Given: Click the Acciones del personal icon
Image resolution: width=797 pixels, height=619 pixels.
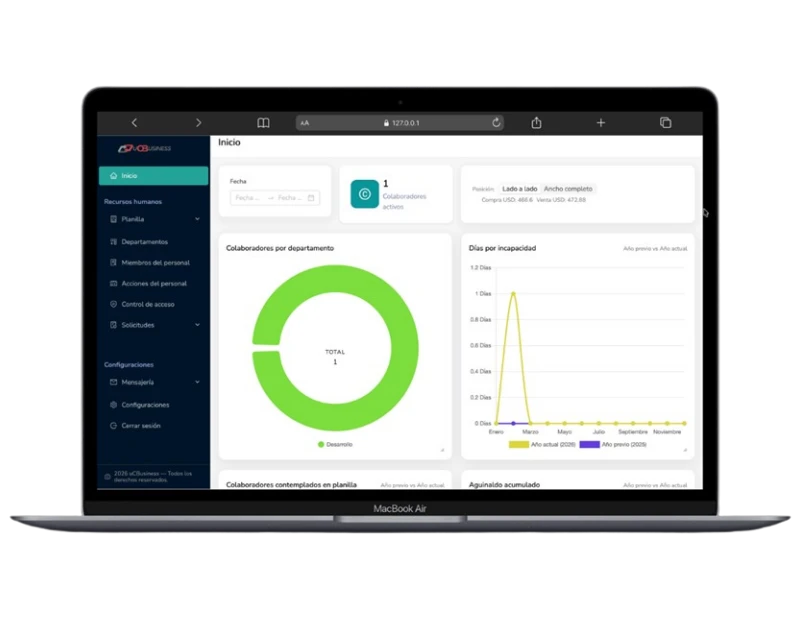Looking at the screenshot, I should (x=113, y=284).
